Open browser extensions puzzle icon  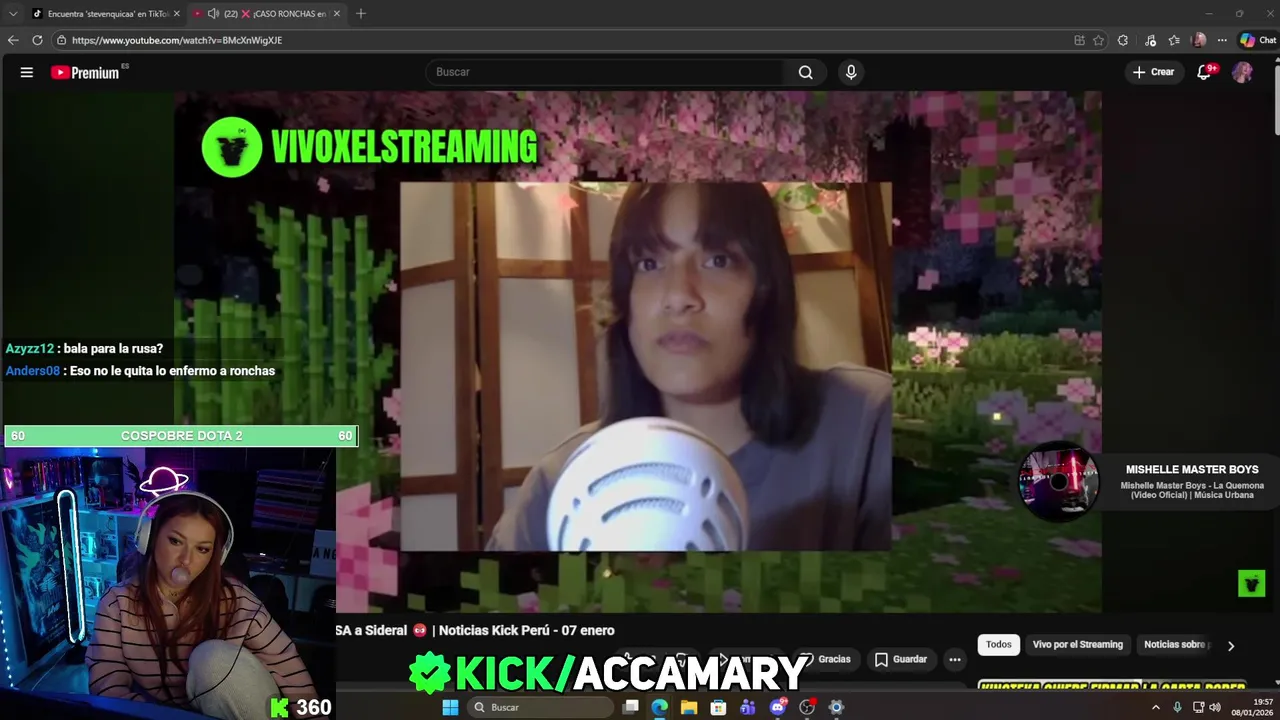pos(1123,40)
